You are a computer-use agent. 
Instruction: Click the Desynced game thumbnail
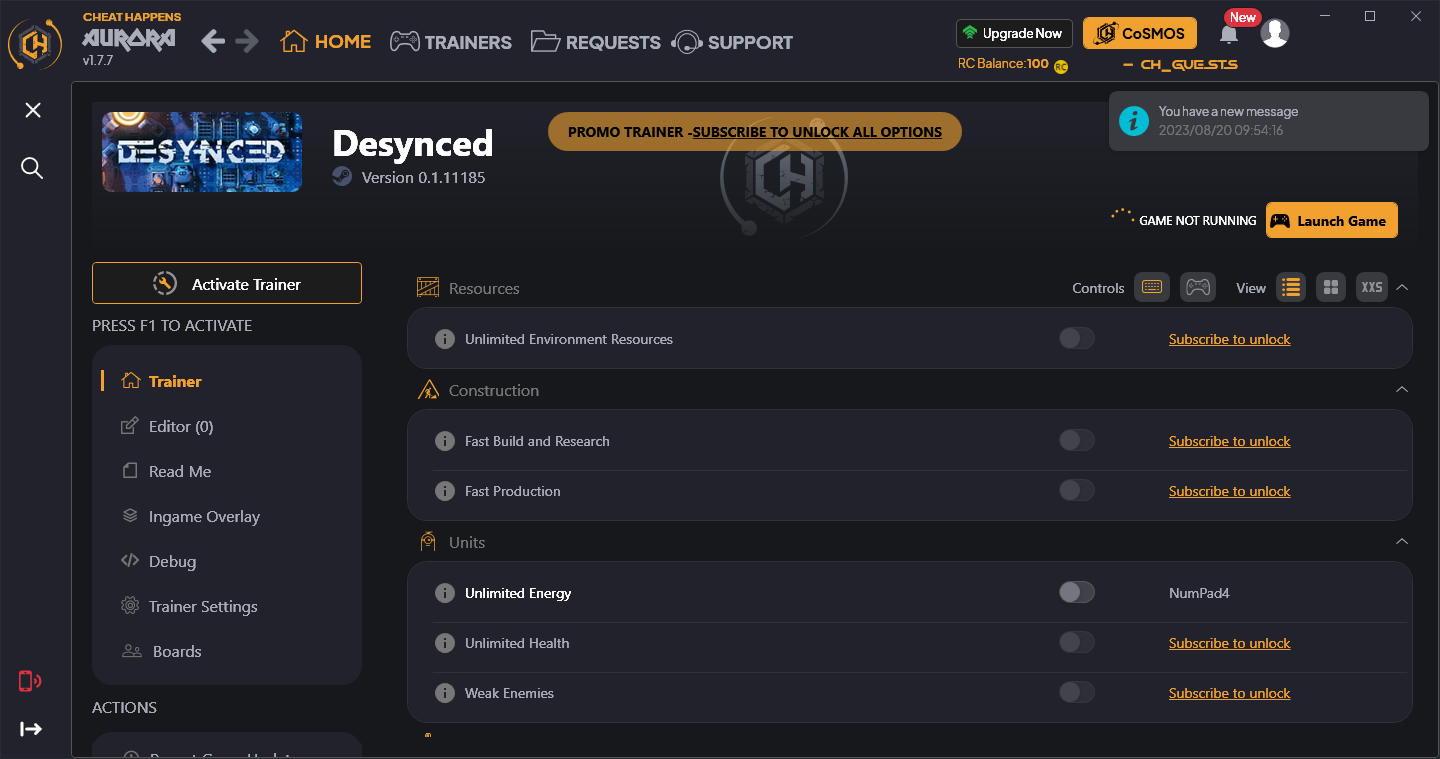pyautogui.click(x=202, y=152)
